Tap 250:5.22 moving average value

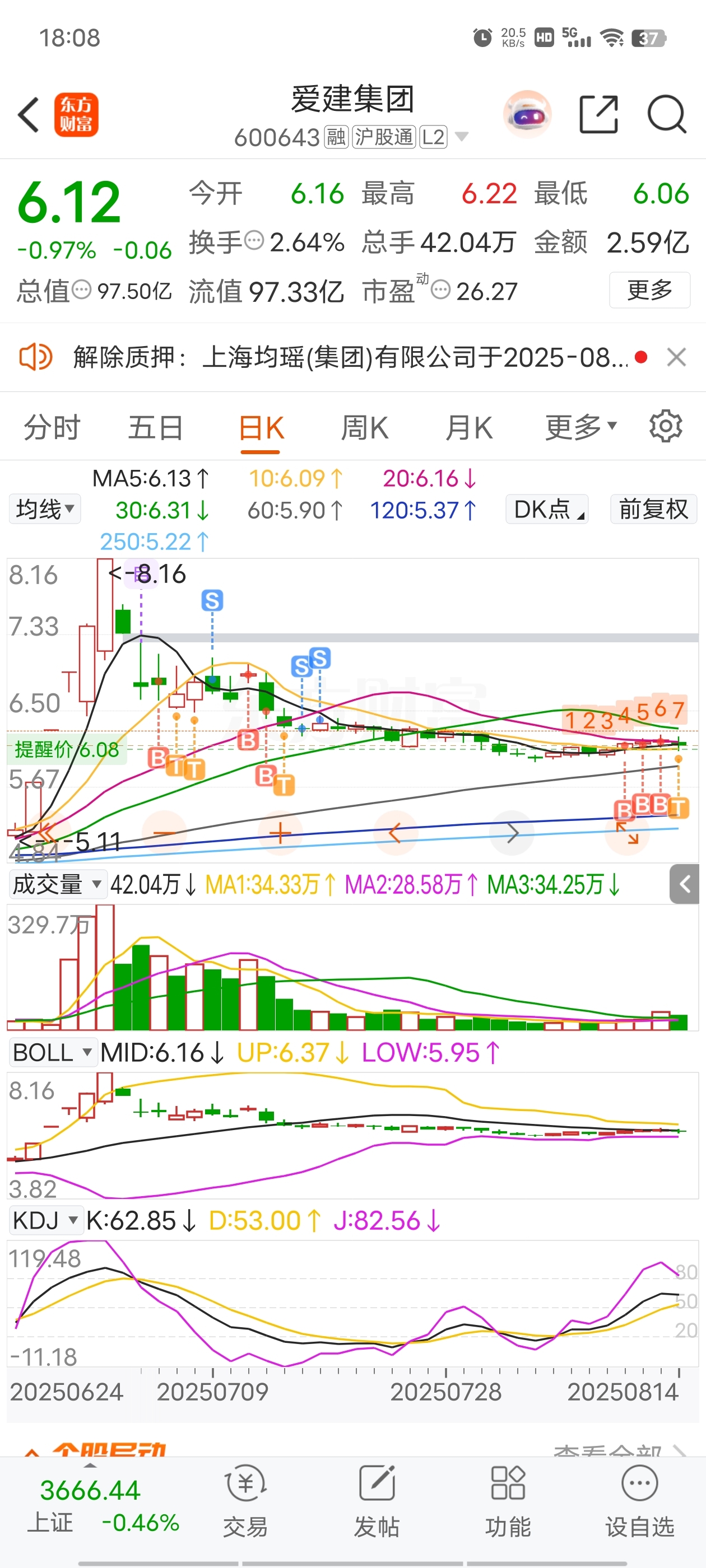155,541
